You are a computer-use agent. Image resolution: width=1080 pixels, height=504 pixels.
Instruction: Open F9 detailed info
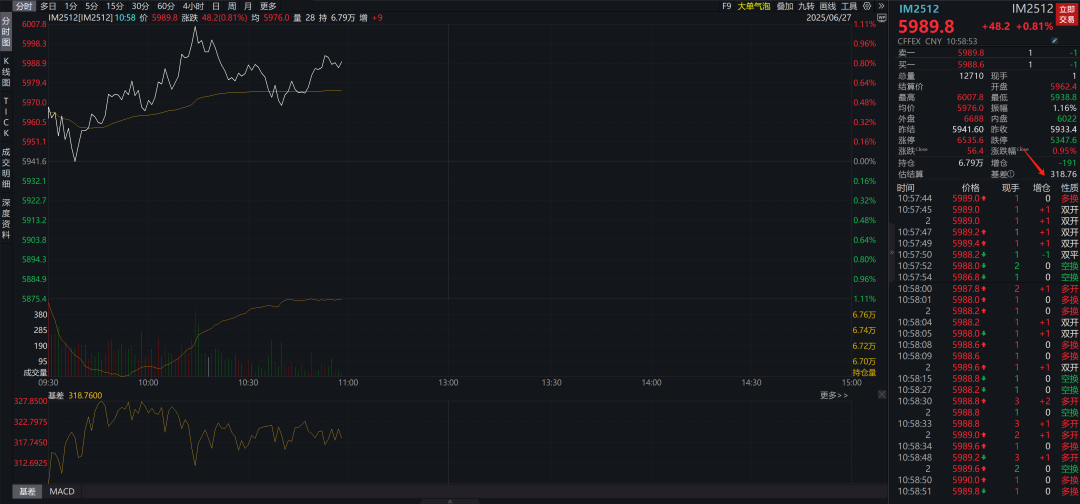726,6
